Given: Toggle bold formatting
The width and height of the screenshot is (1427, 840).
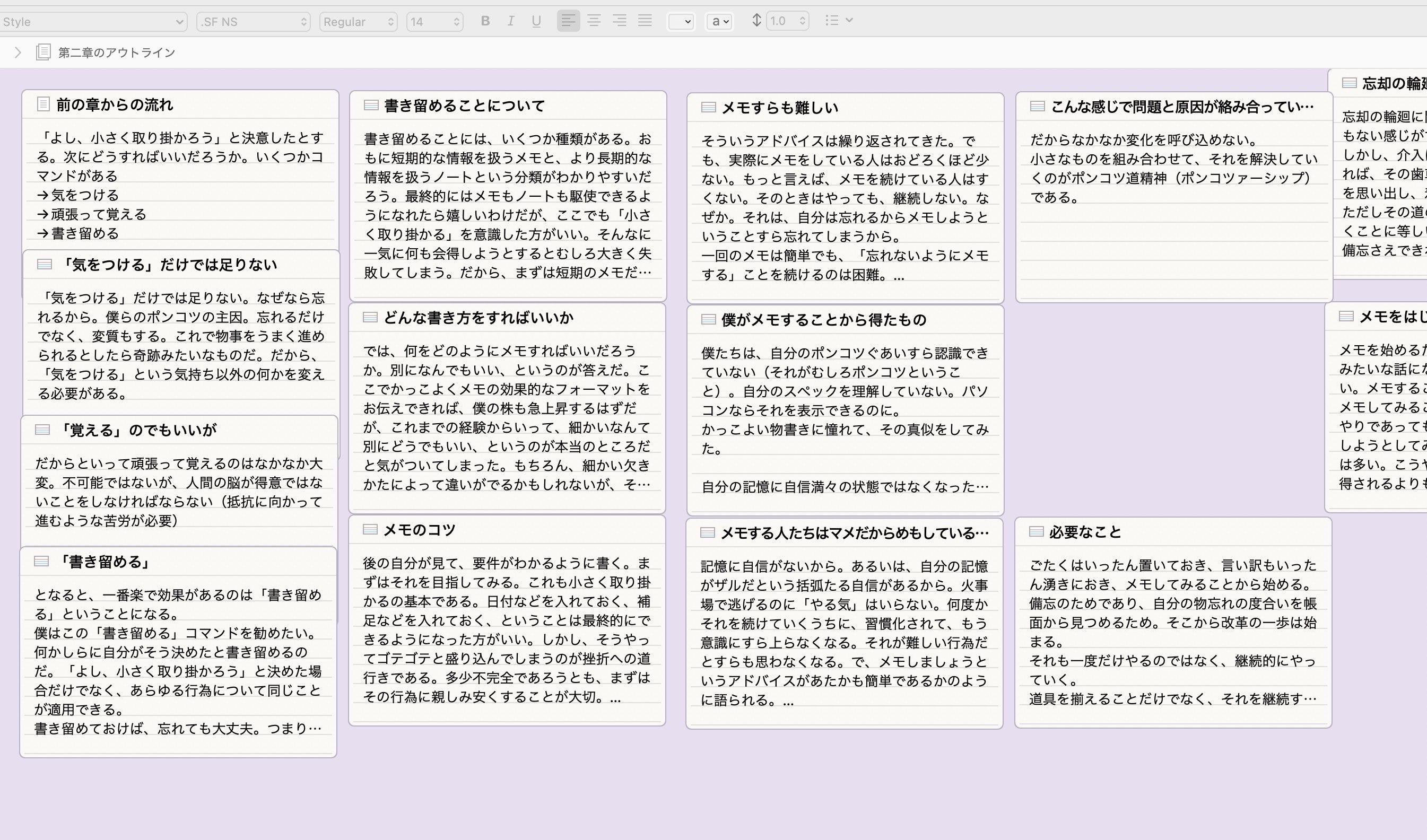Looking at the screenshot, I should click(x=485, y=21).
